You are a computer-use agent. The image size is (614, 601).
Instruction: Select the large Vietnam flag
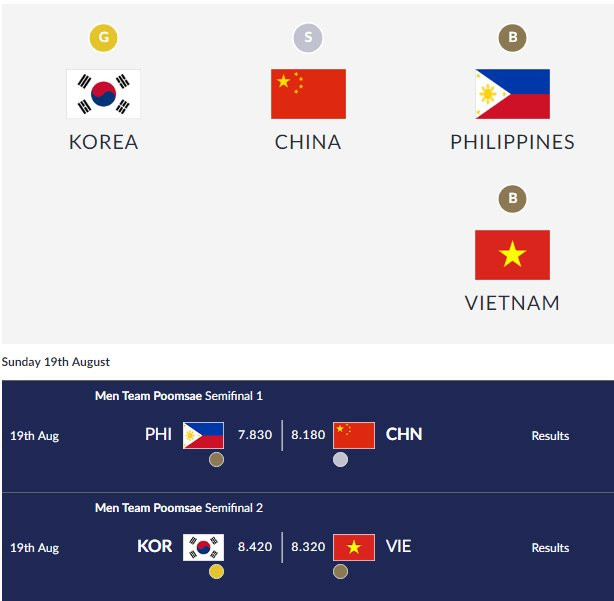[512, 255]
